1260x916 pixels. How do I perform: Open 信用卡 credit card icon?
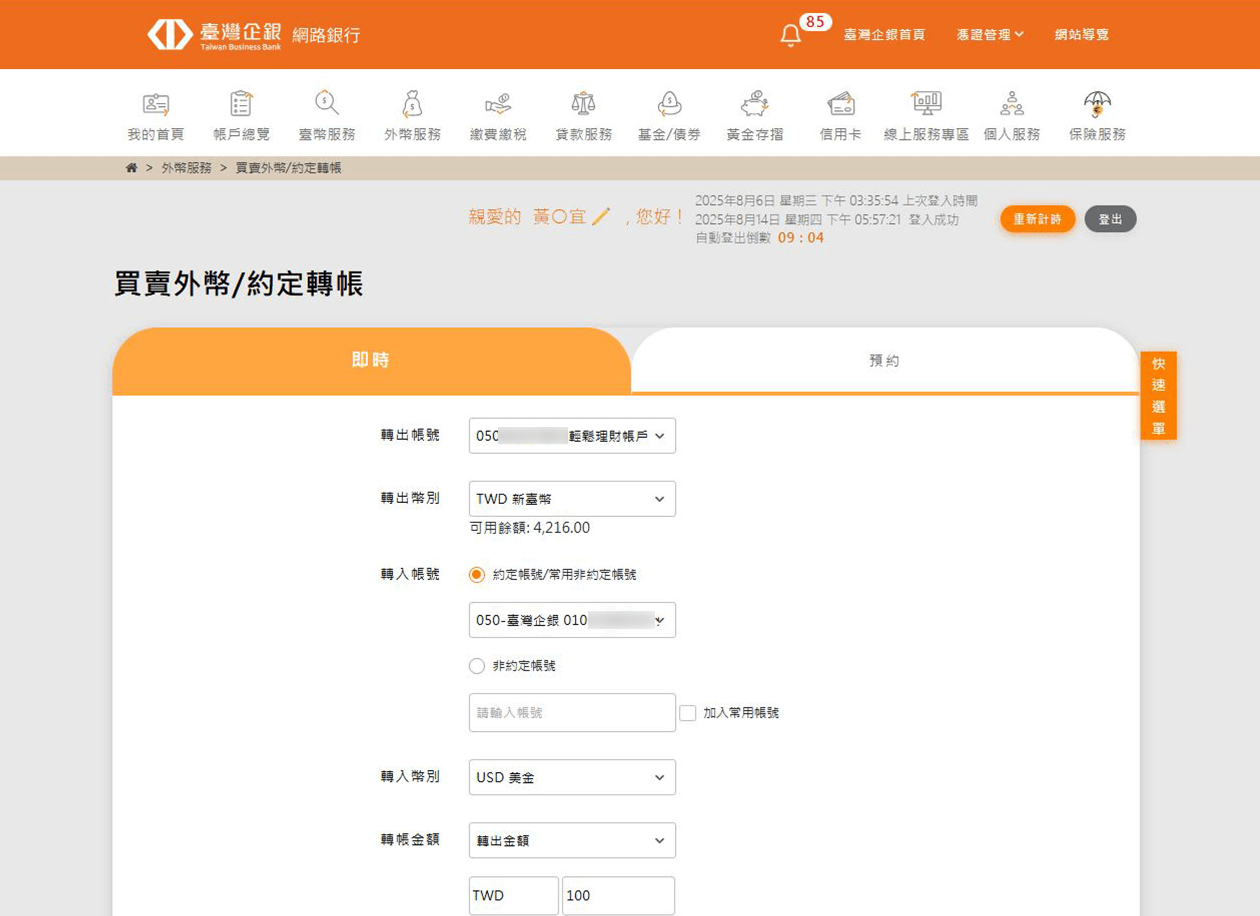tap(840, 103)
